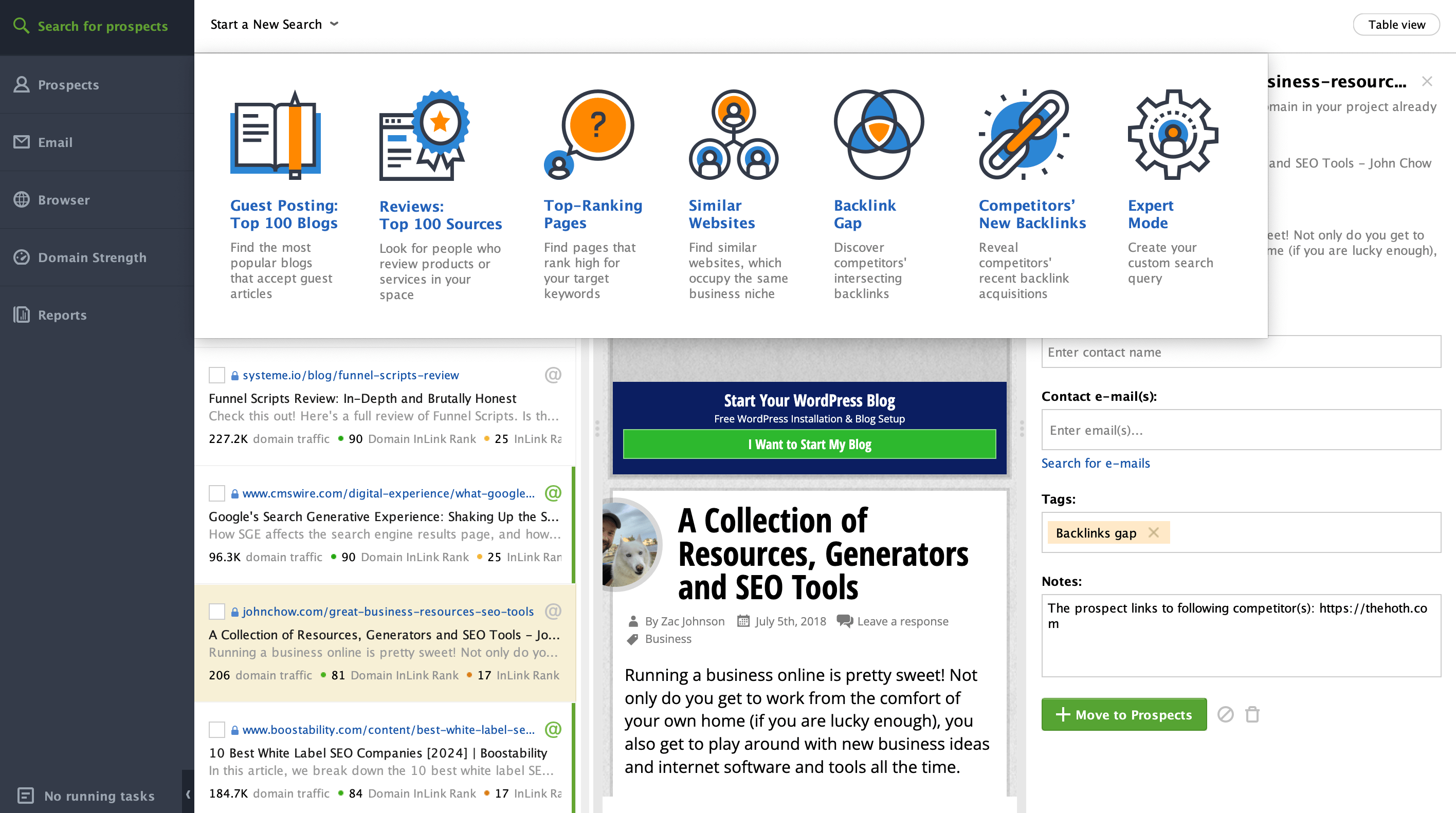Pick the Backlink Gap Venn diagram icon
1456x813 pixels.
point(878,135)
